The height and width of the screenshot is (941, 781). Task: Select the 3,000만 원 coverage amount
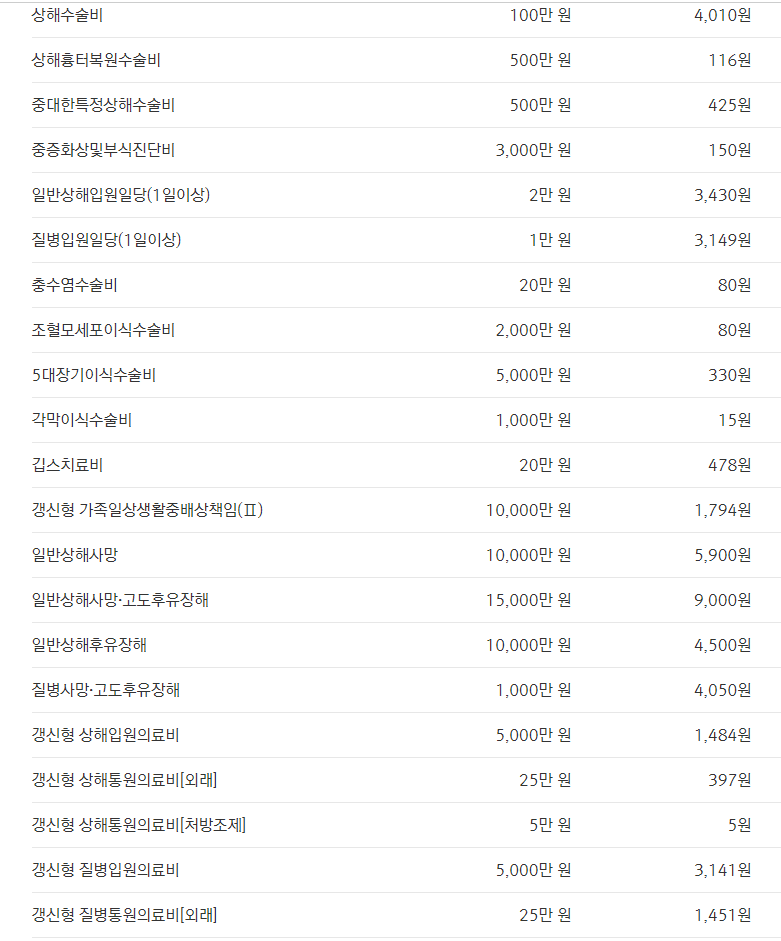click(533, 150)
